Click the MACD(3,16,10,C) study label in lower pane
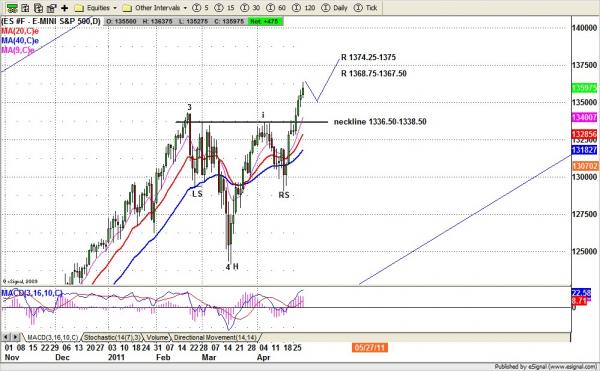Viewport: 600px width, 371px height. 32,293
